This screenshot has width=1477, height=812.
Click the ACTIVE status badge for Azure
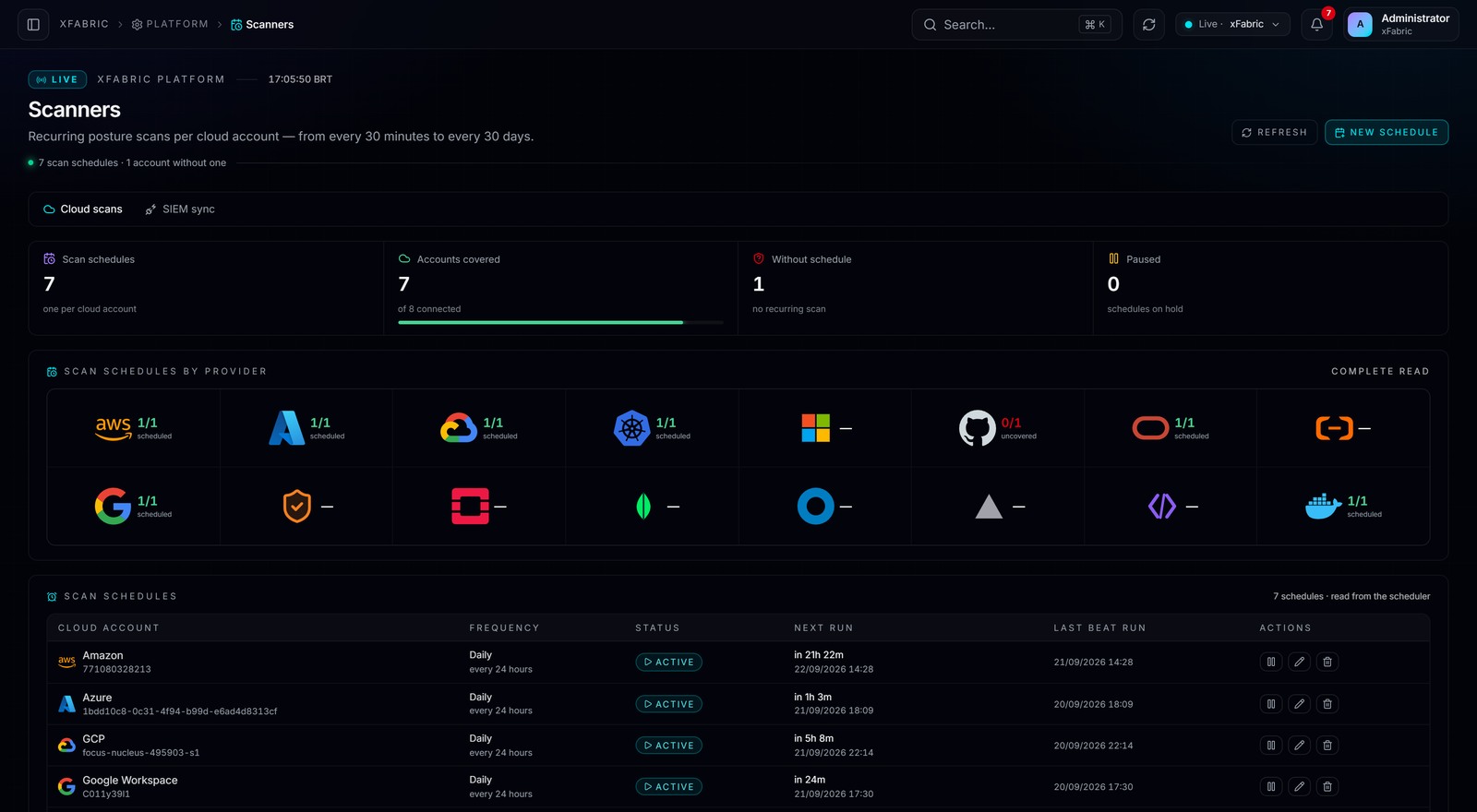669,704
